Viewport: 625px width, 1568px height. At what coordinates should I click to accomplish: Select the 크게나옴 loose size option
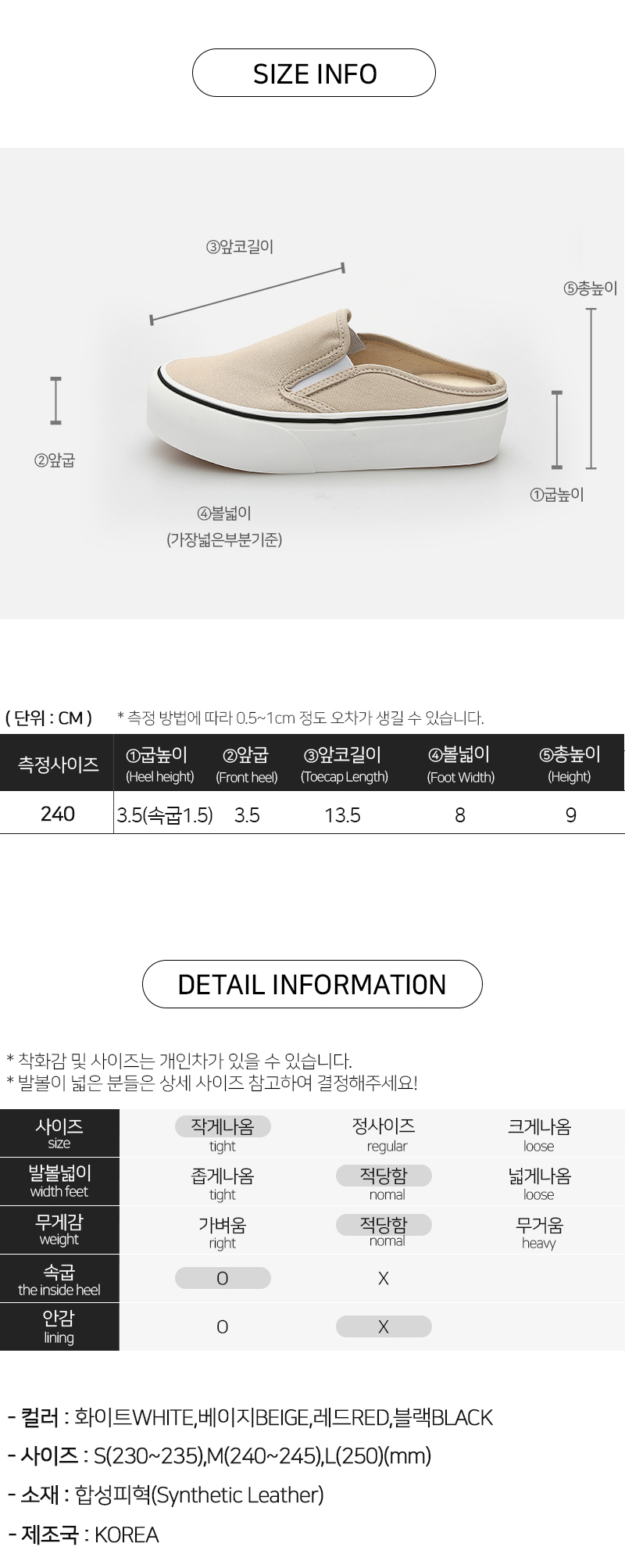[539, 1126]
